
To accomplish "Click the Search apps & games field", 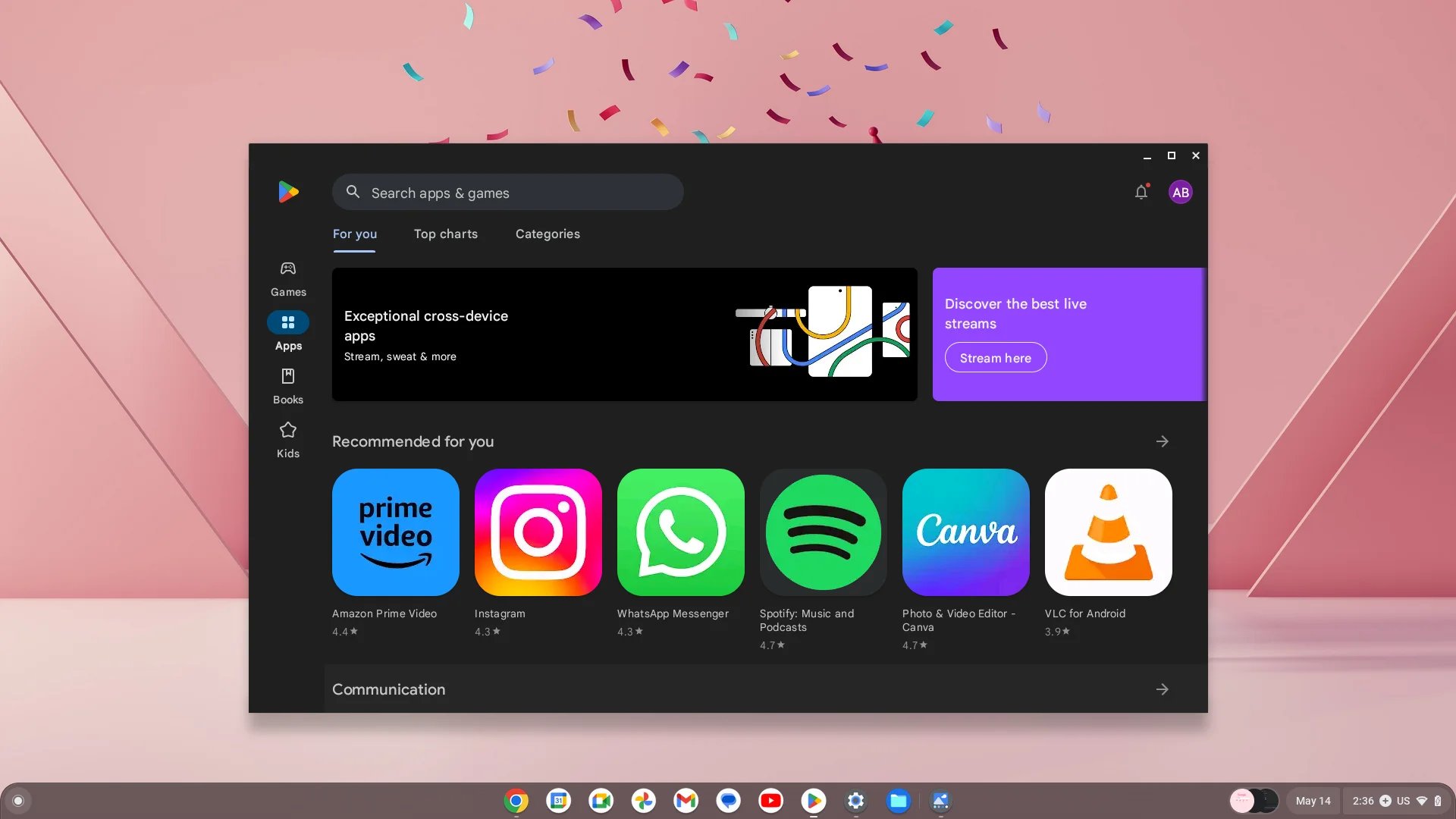I will coord(508,192).
